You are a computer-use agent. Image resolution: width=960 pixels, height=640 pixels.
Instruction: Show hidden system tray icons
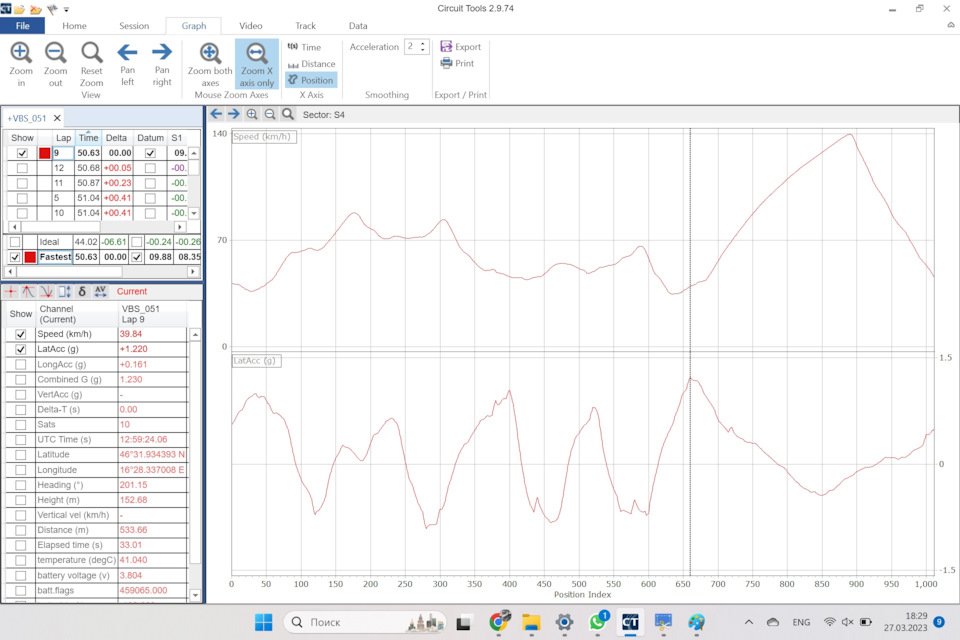(x=749, y=622)
